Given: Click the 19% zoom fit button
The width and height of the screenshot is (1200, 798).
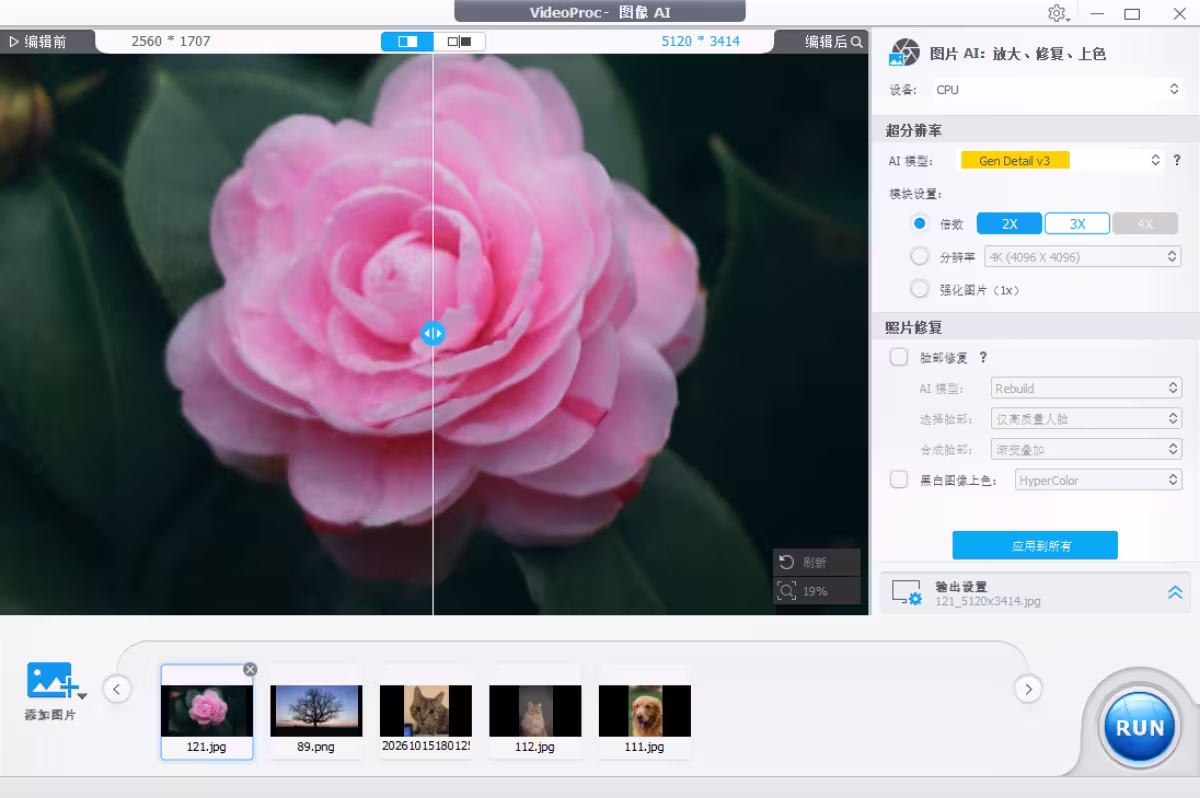Looking at the screenshot, I should coord(816,591).
